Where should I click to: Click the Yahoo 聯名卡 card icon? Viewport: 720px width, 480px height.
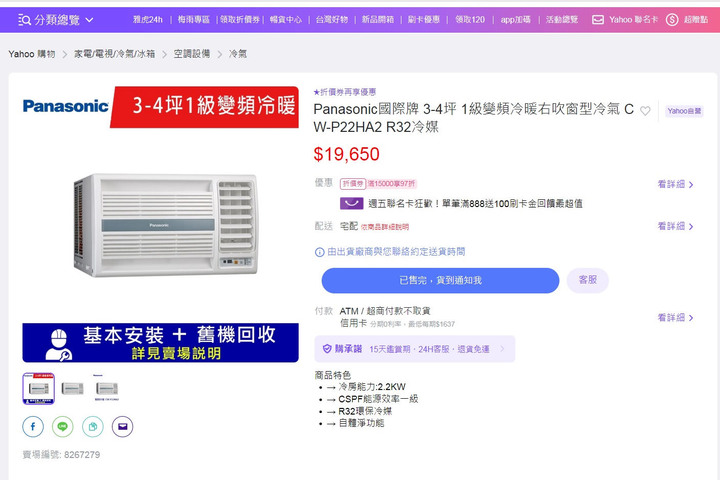tap(598, 20)
